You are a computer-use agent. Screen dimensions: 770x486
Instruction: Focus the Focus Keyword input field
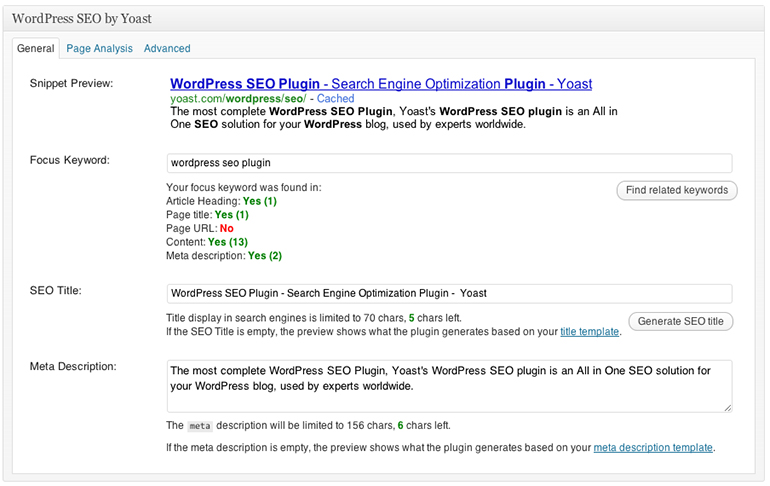(449, 163)
